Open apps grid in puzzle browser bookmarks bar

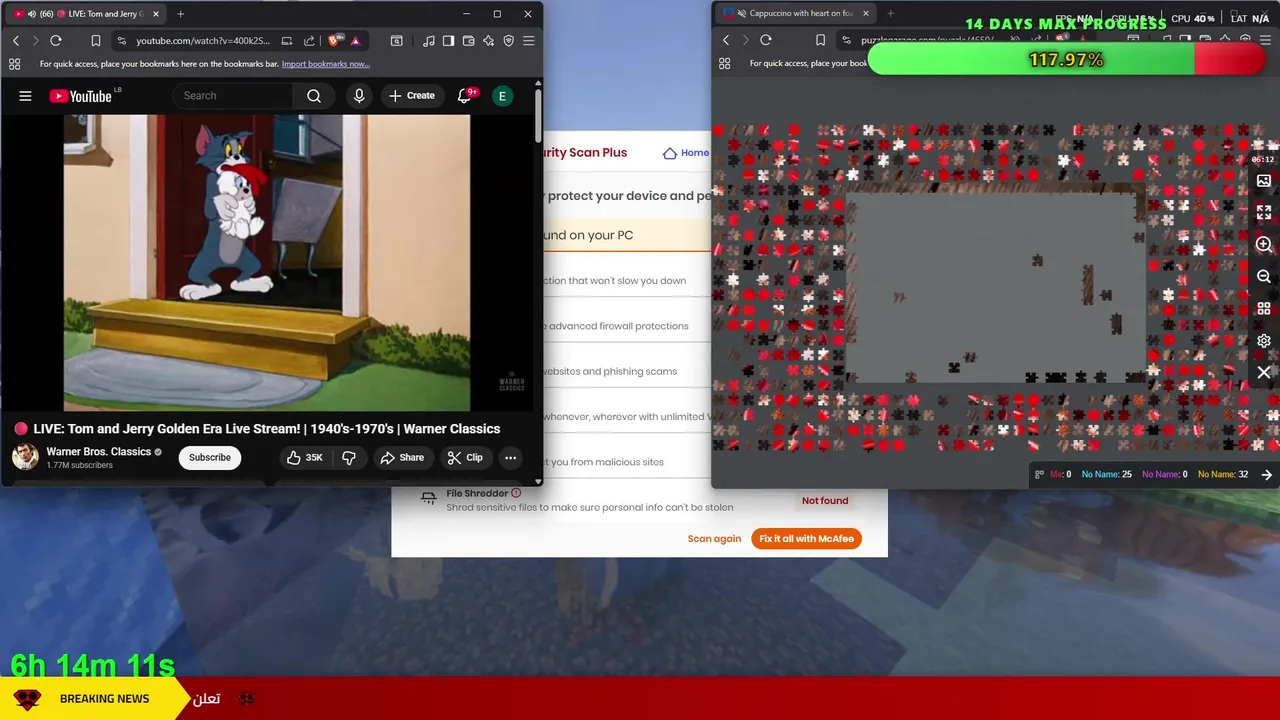[x=725, y=64]
